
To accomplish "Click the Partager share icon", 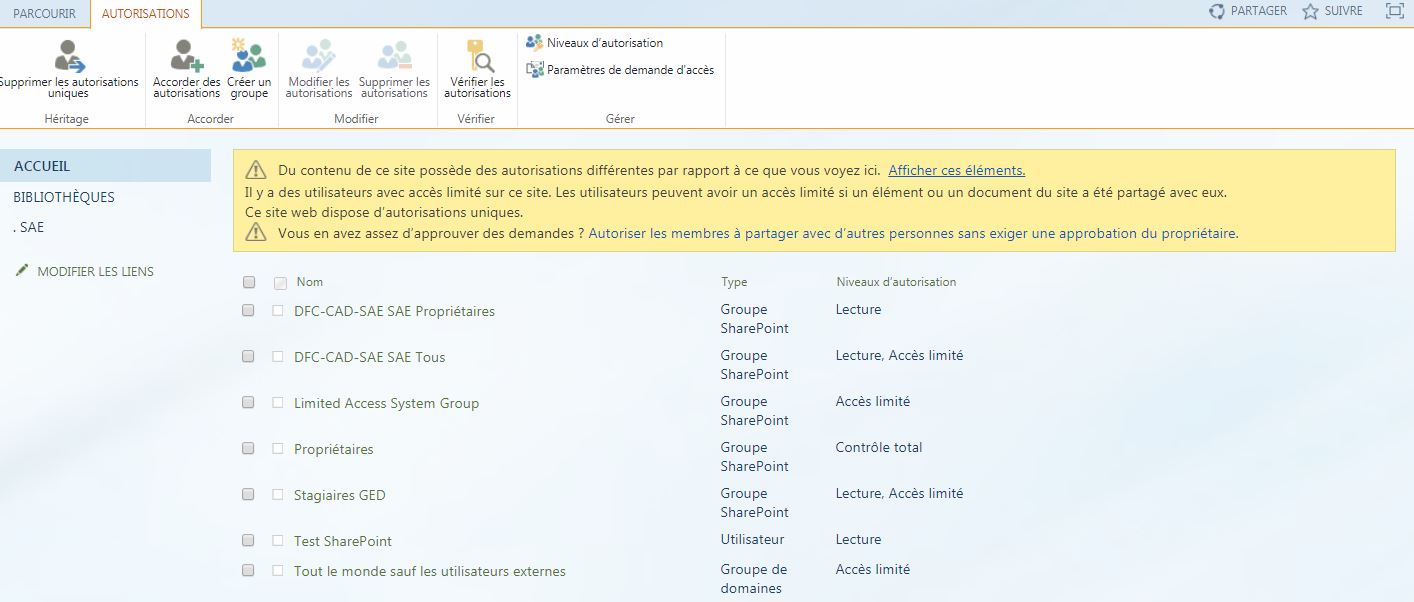I will [1217, 11].
